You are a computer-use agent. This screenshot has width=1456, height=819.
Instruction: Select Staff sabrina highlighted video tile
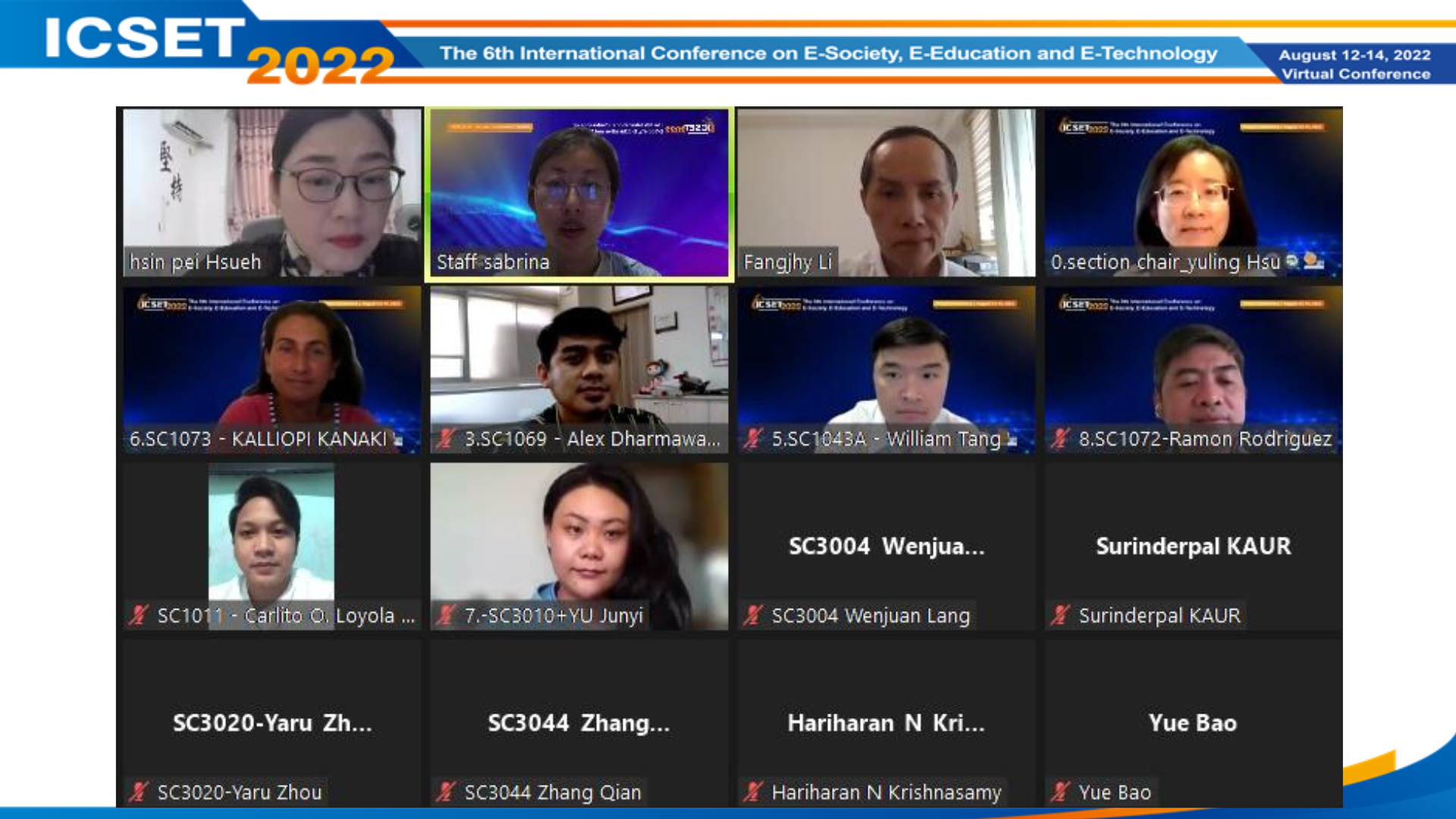579,193
